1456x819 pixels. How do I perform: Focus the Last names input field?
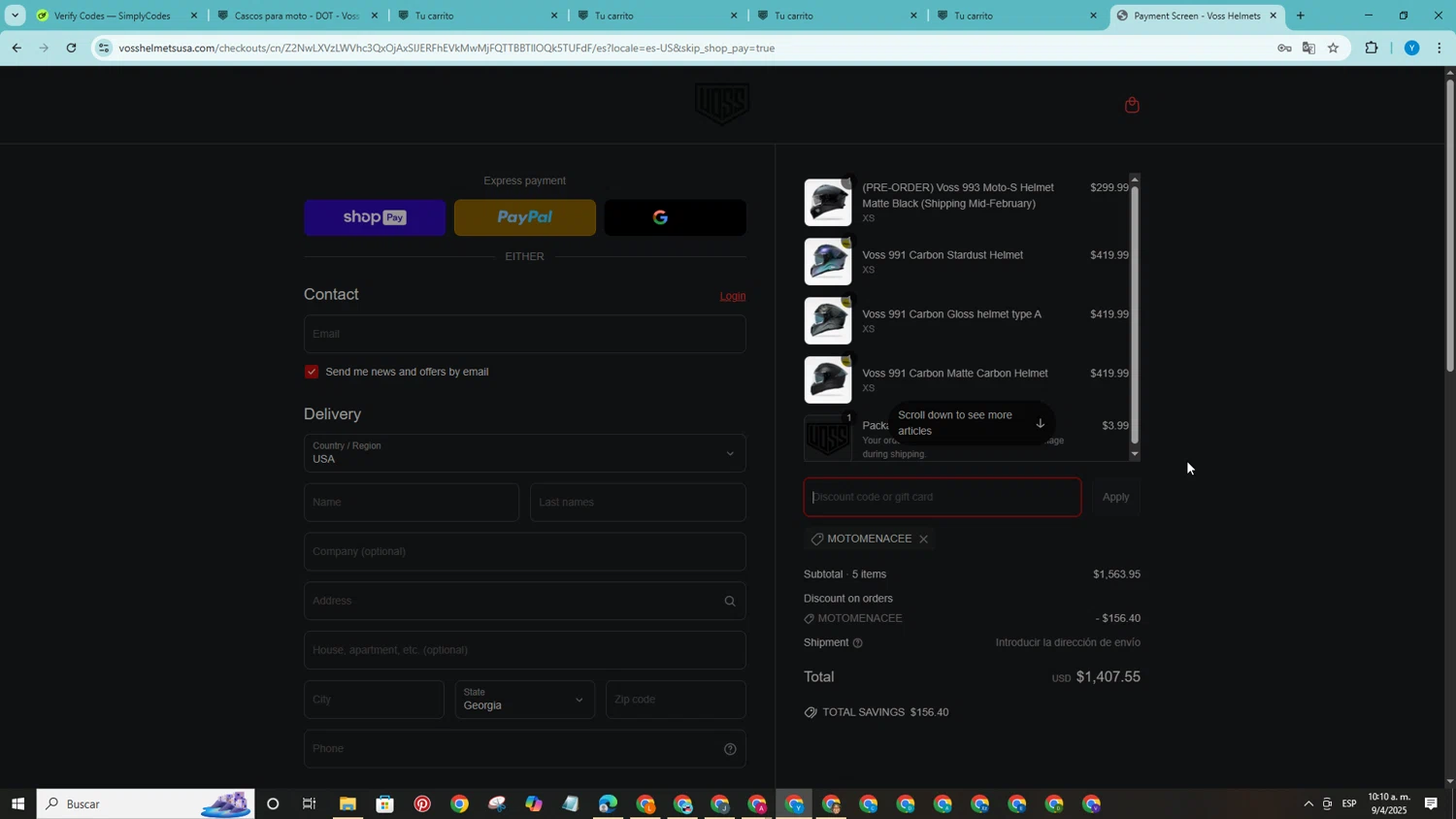click(x=639, y=503)
